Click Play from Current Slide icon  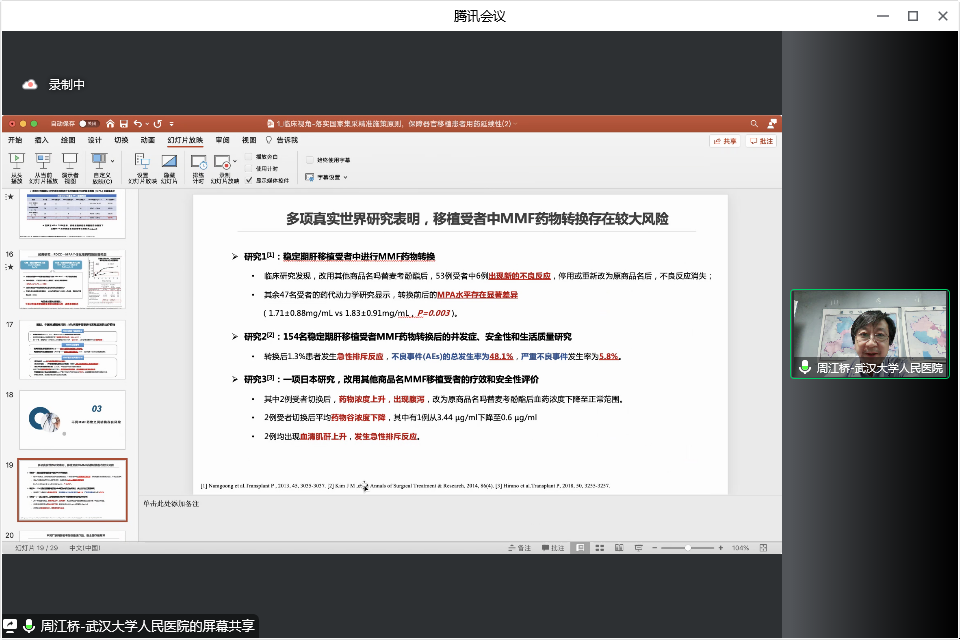(43, 159)
